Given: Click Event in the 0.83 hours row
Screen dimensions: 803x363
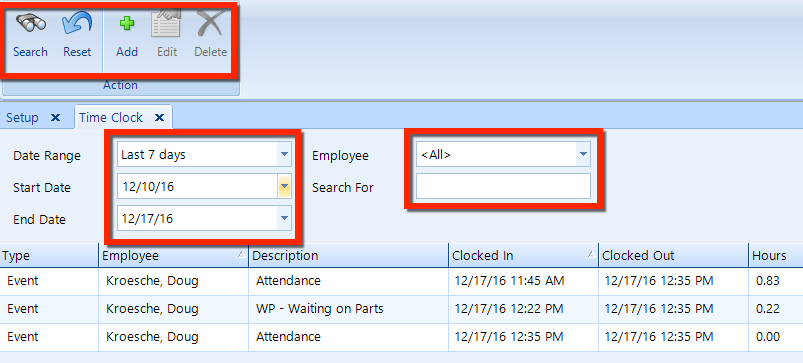Looking at the screenshot, I should (x=23, y=281).
